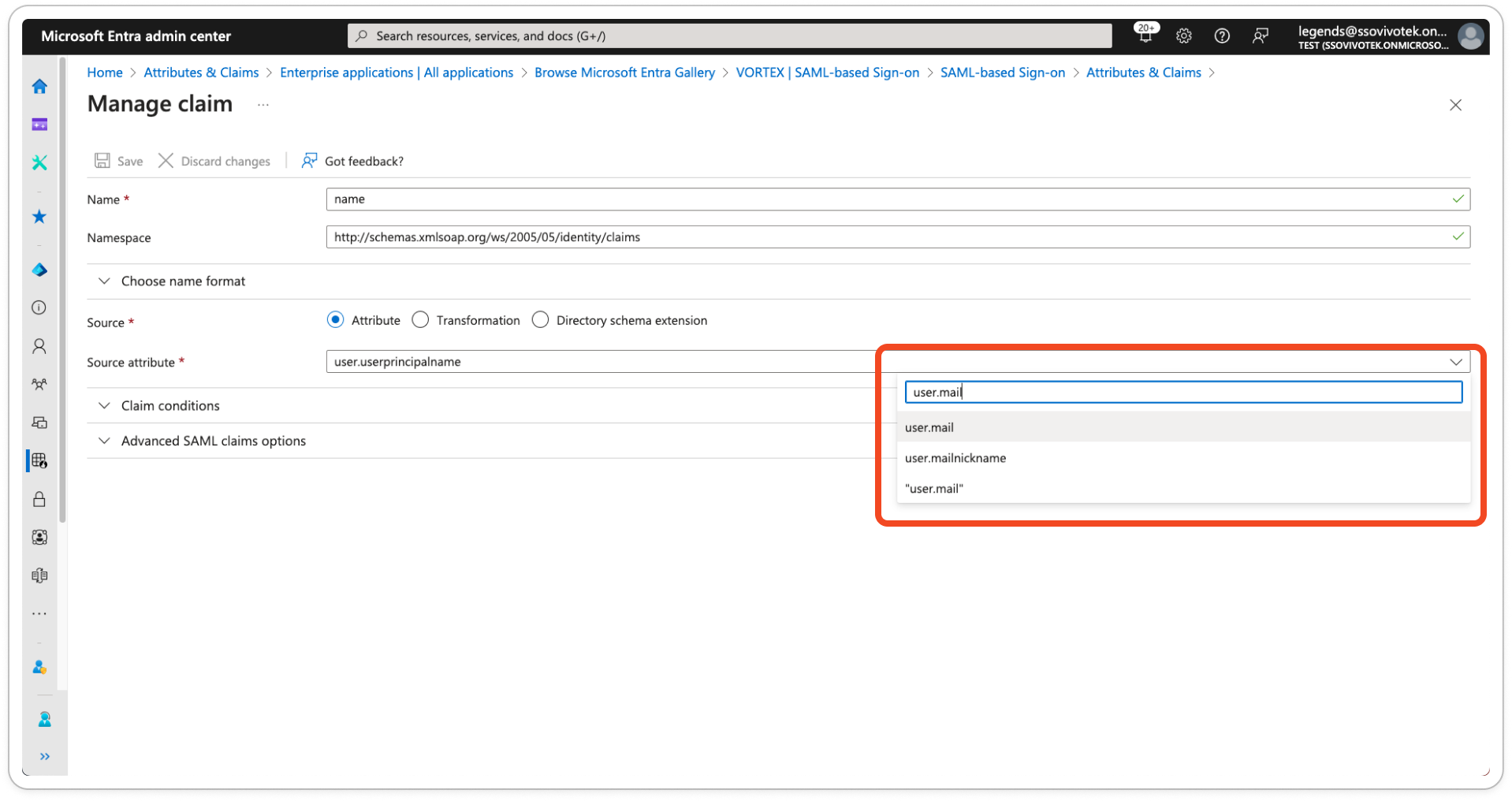Select the Users icon in the sidebar
Screen dimensions: 1512x801
[39, 346]
